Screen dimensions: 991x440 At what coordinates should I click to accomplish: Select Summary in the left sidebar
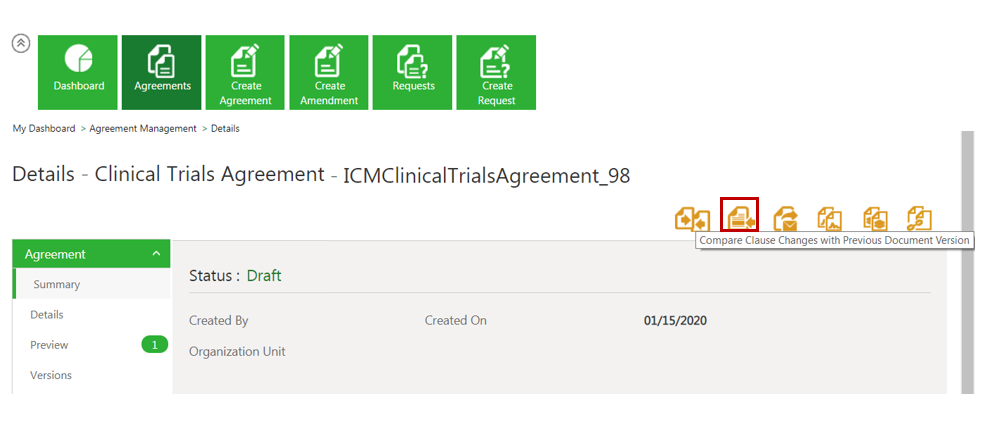[56, 285]
